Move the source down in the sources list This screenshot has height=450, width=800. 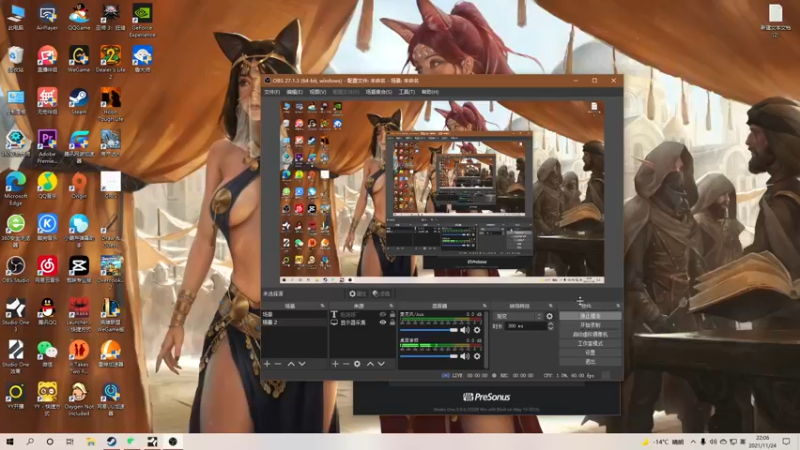pos(381,364)
